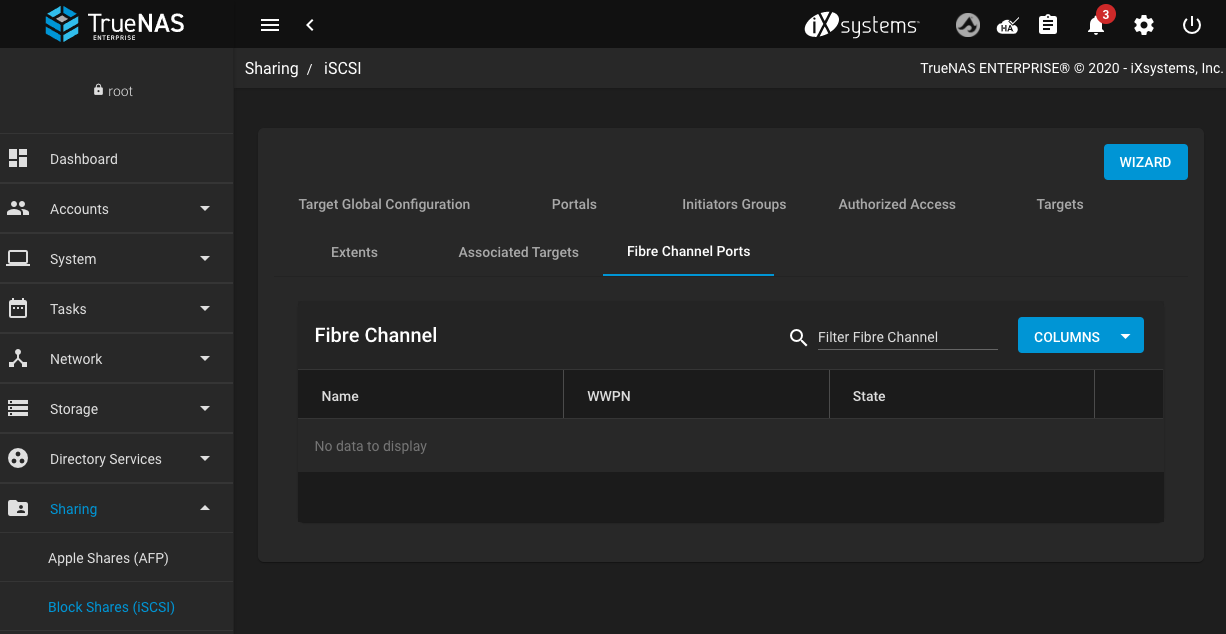Open the task manager clipboard icon
This screenshot has height=634, width=1226.
click(1048, 25)
